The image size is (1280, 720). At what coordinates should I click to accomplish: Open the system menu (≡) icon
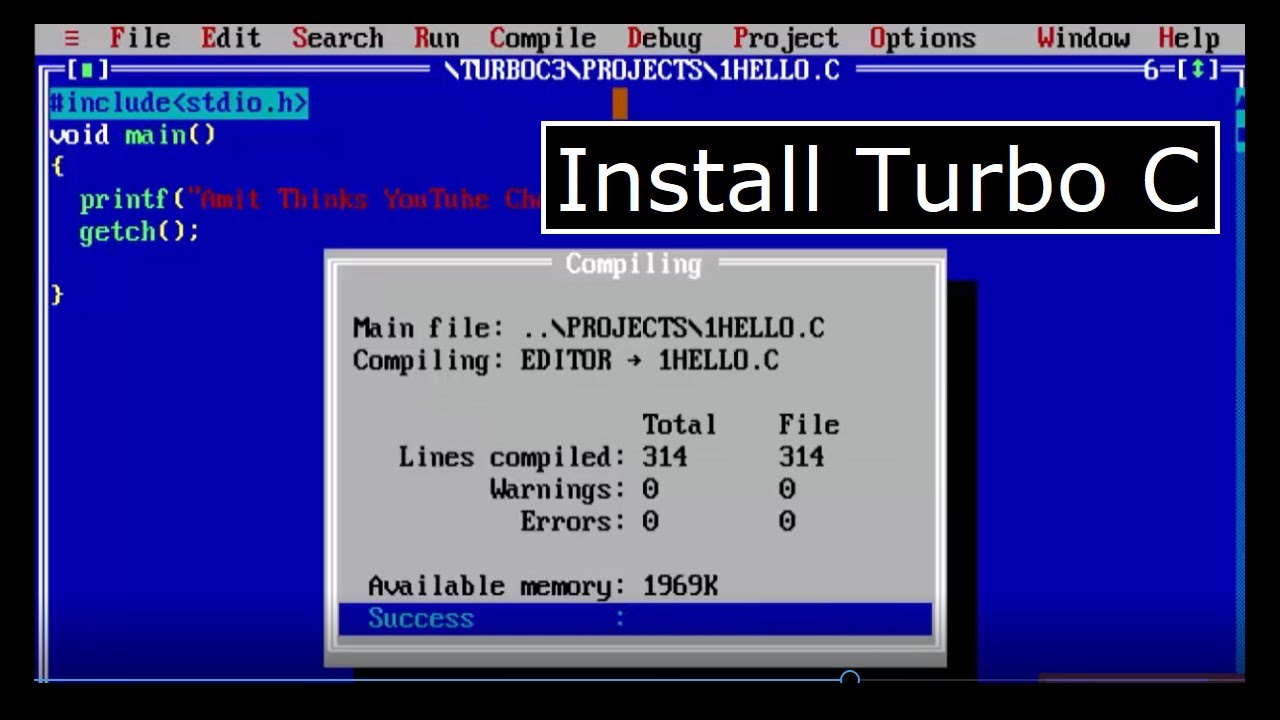pos(71,39)
